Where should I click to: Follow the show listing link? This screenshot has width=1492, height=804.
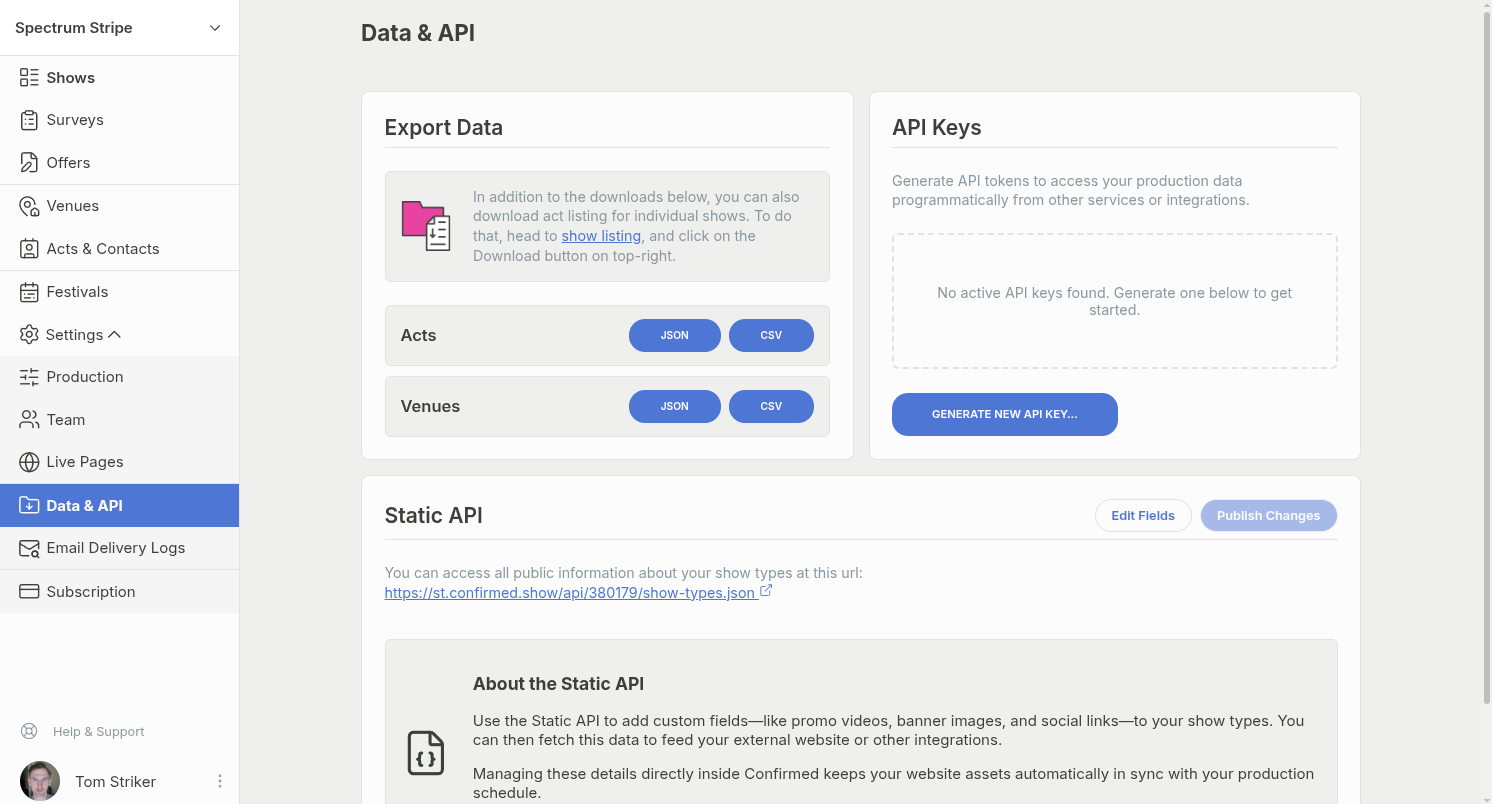(601, 236)
